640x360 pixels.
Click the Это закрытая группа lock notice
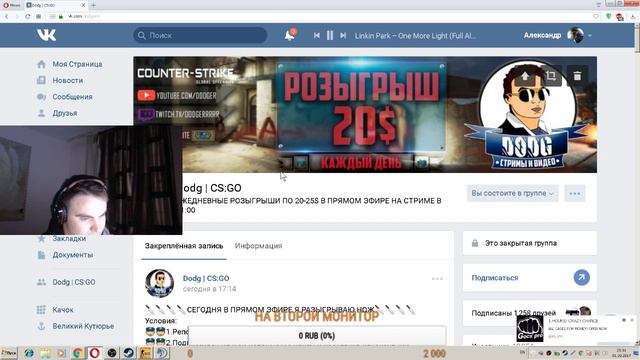pyautogui.click(x=530, y=243)
